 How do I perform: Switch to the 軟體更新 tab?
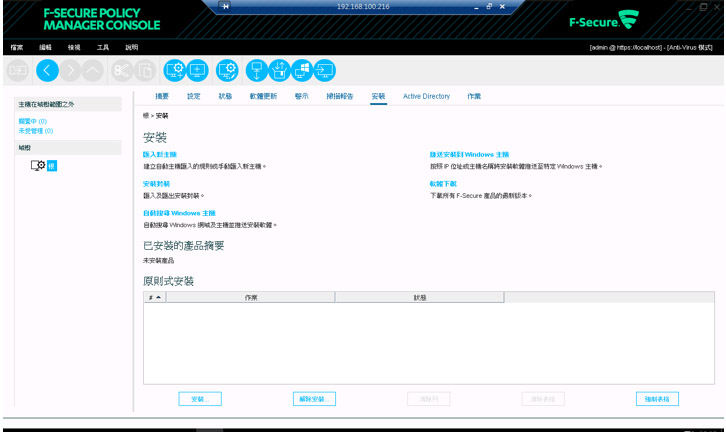(x=263, y=96)
